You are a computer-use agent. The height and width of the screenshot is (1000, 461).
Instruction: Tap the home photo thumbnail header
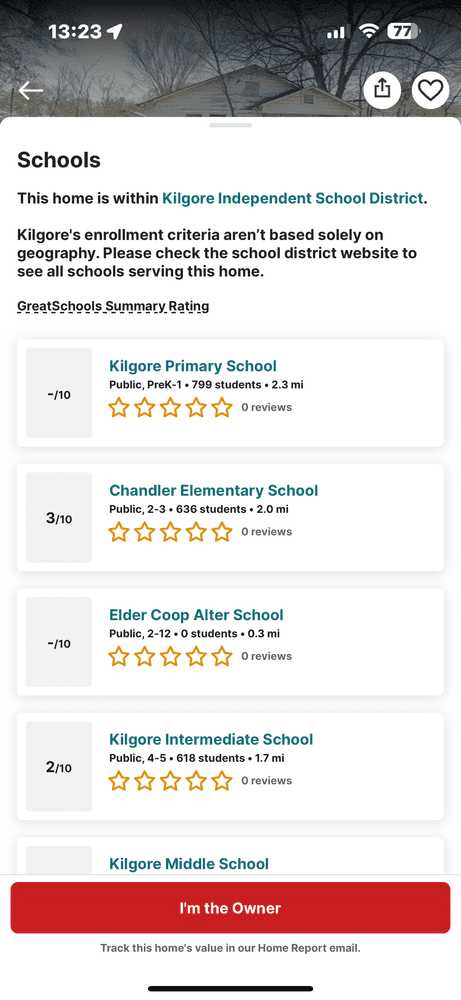click(230, 59)
